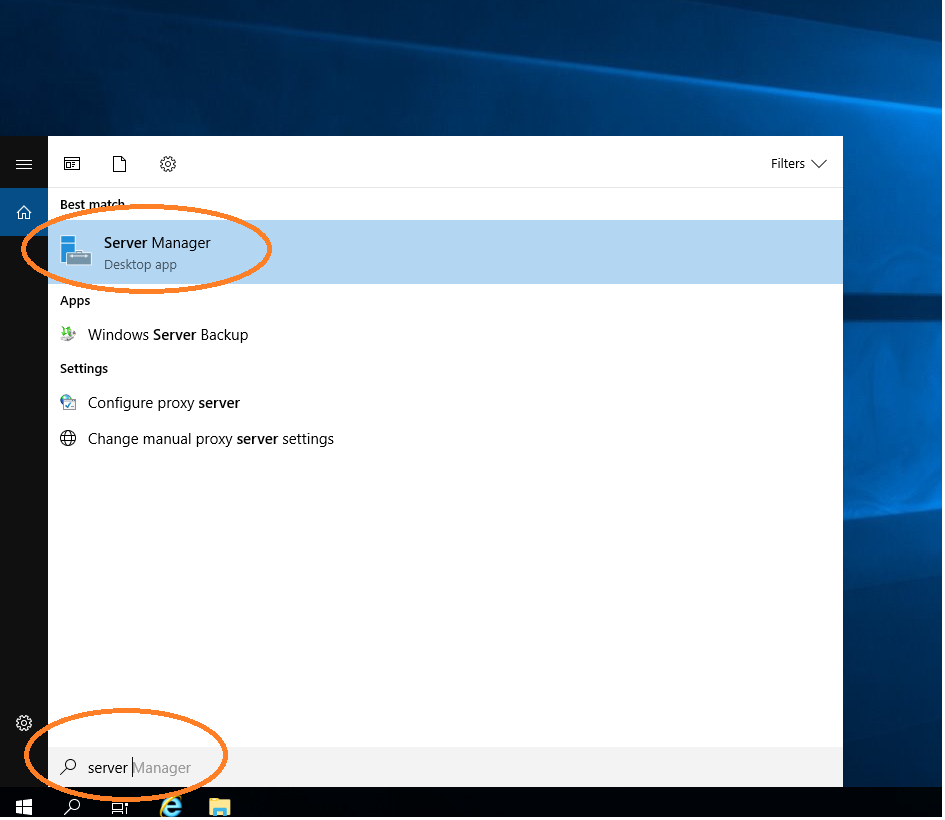The height and width of the screenshot is (820, 945).
Task: Click the Windows Start button
Action: (x=24, y=806)
